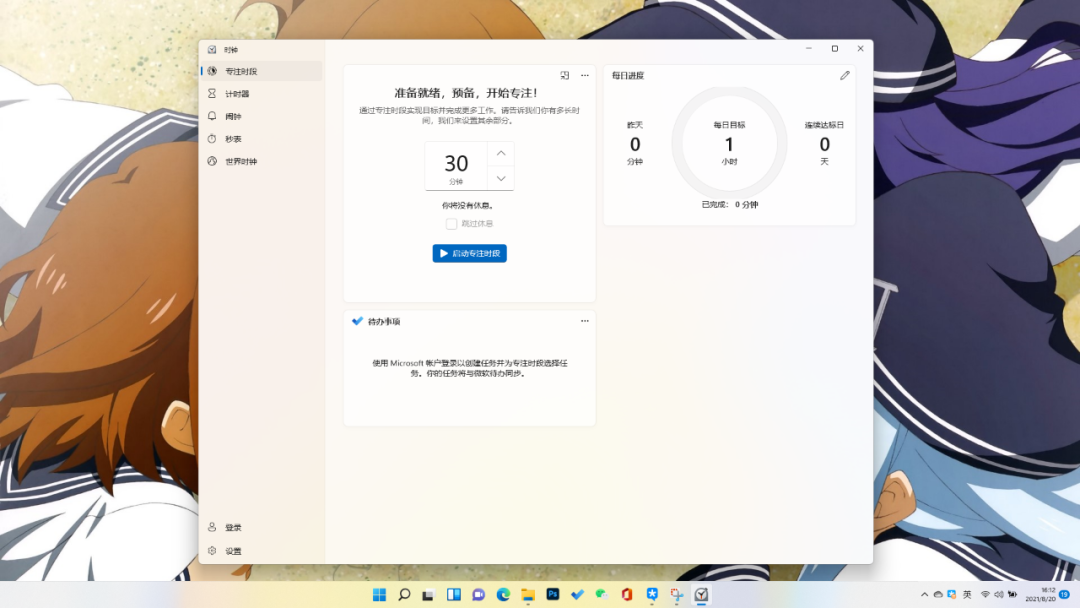Click the clock app icon in title bar
The height and width of the screenshot is (608, 1080).
[212, 50]
